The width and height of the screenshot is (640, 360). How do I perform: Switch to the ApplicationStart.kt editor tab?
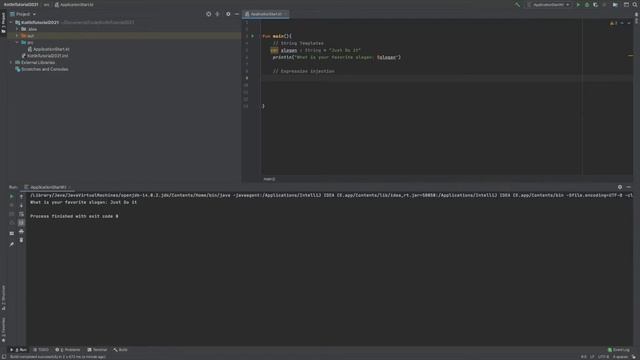click(x=265, y=14)
